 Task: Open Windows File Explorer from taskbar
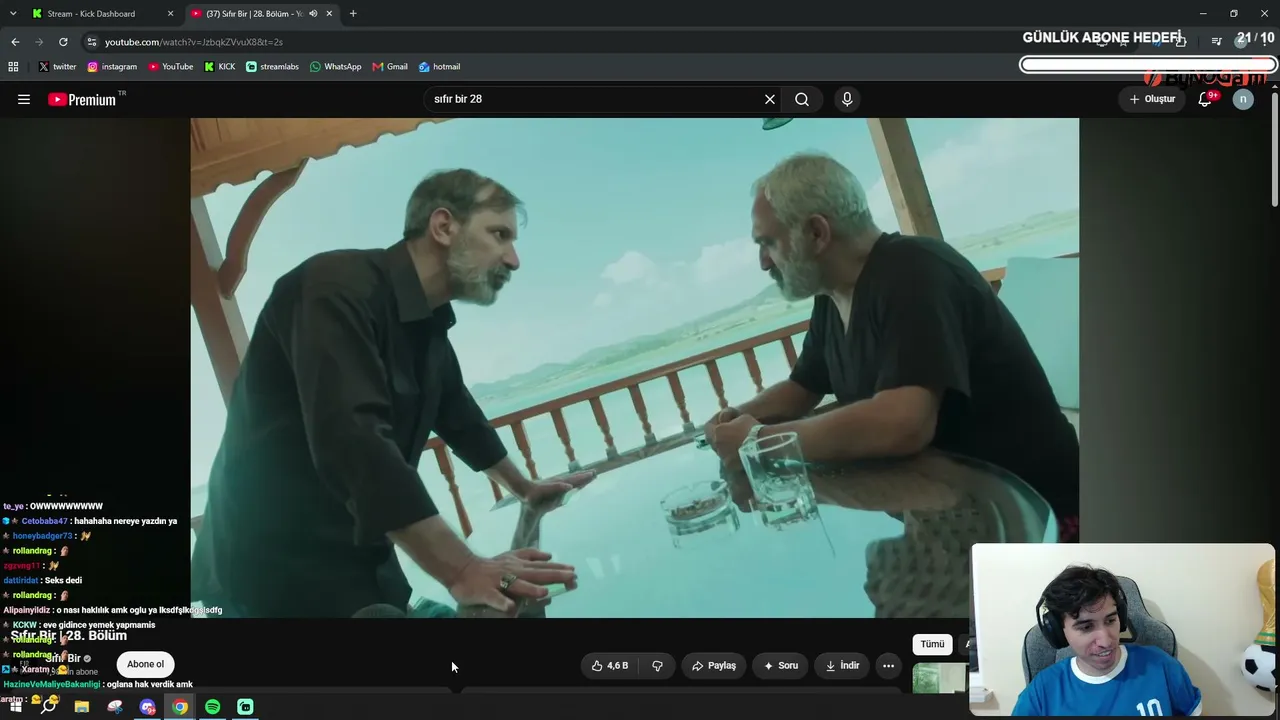click(x=82, y=707)
